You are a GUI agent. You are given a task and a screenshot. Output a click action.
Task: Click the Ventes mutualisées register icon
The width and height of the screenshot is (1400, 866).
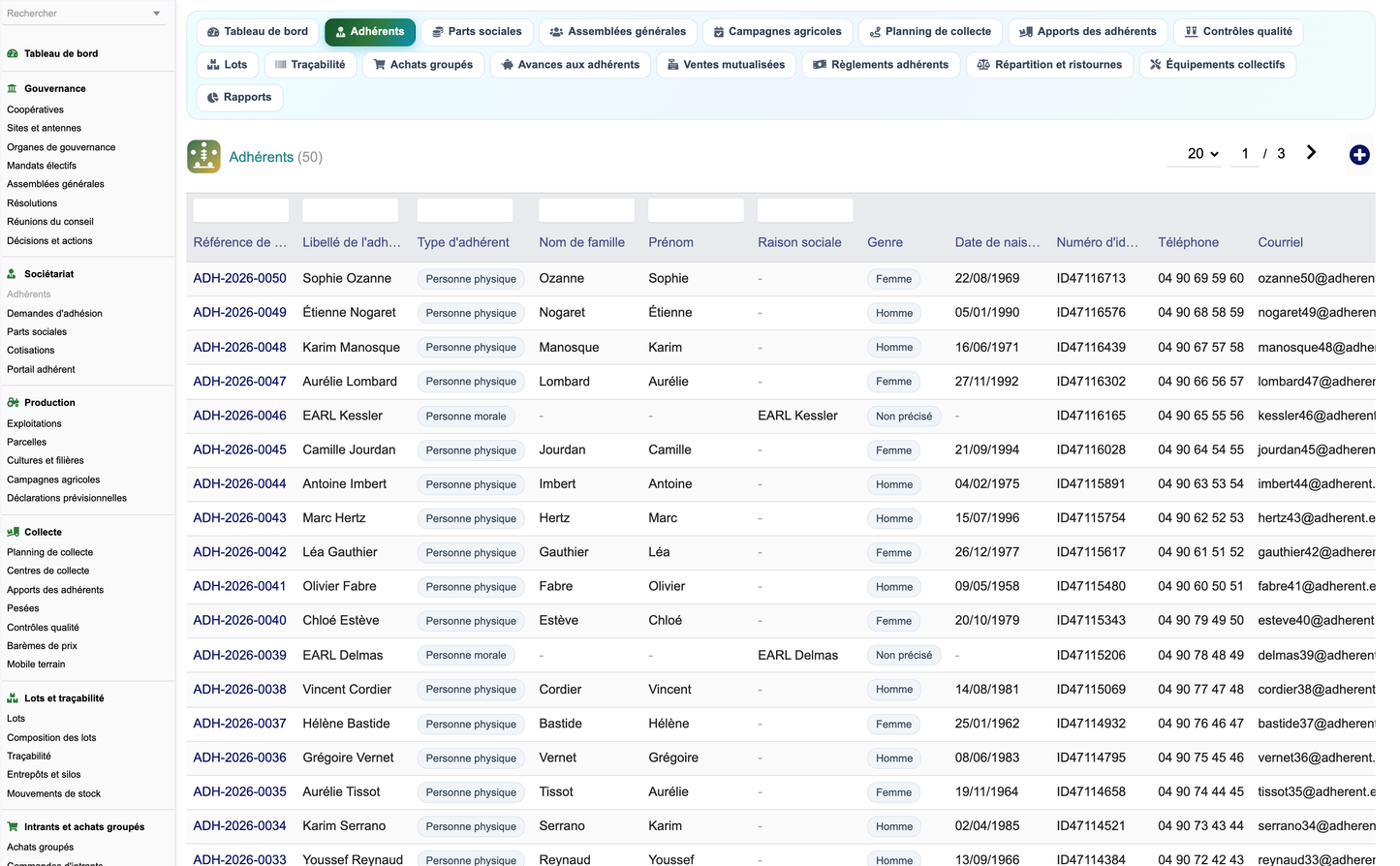pyautogui.click(x=672, y=65)
